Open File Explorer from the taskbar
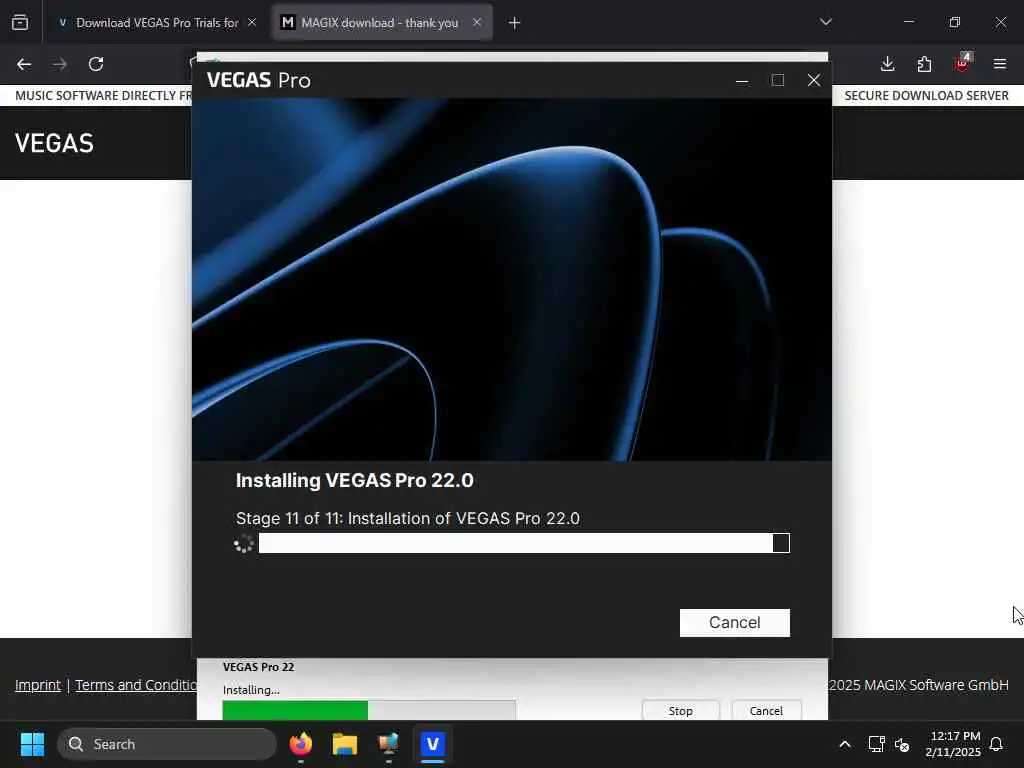This screenshot has width=1024, height=768. tap(345, 744)
